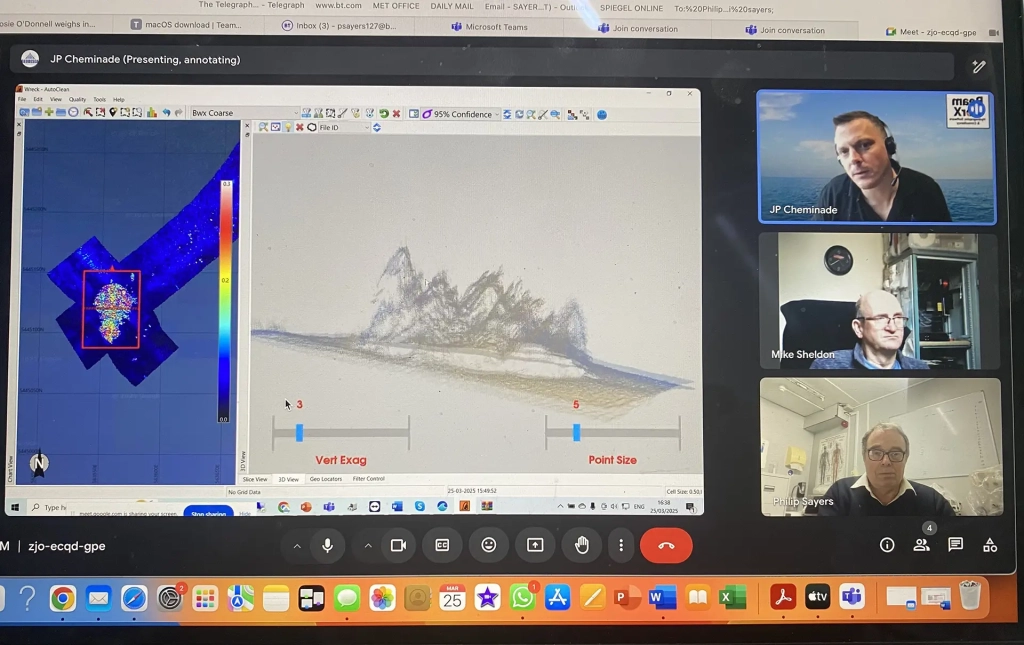Click the present screen icon
Image resolution: width=1024 pixels, height=645 pixels.
pos(535,545)
